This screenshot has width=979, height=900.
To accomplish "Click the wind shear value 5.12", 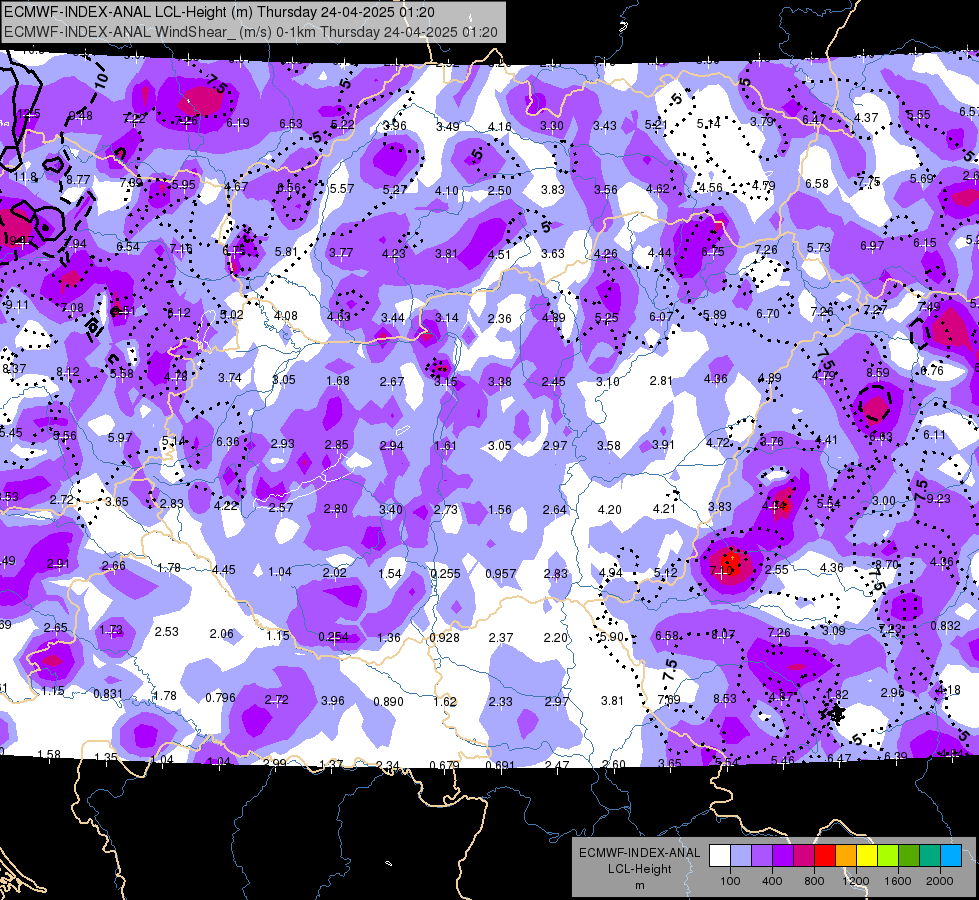I will (x=666, y=573).
